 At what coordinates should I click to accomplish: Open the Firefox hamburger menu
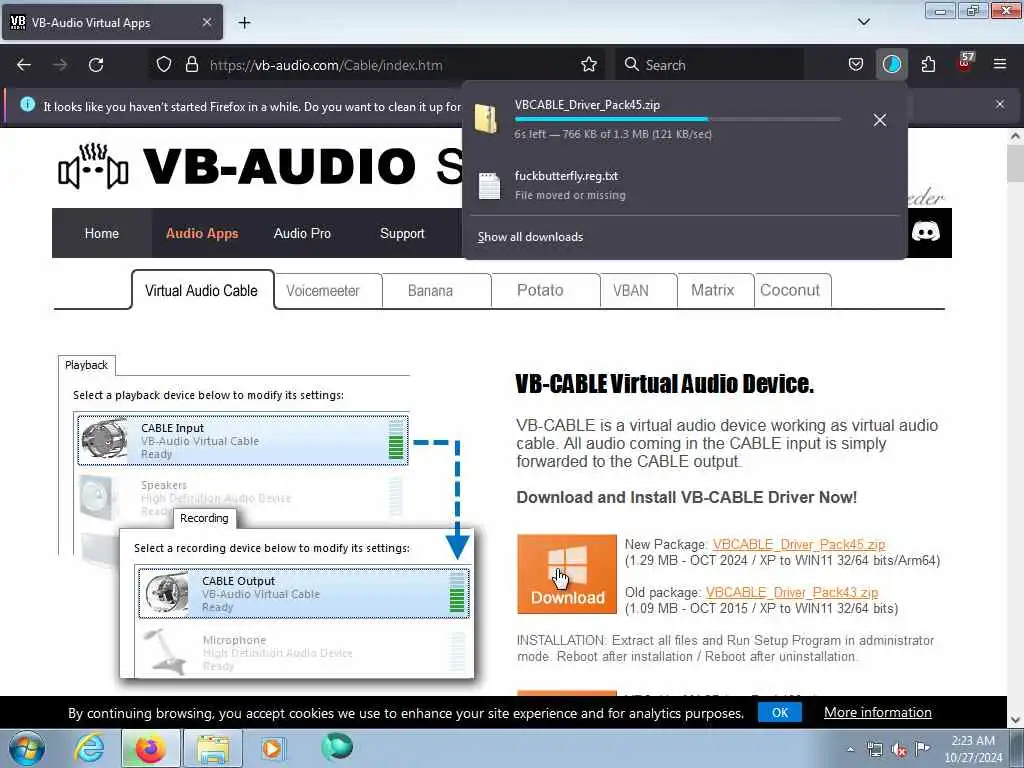pos(999,64)
